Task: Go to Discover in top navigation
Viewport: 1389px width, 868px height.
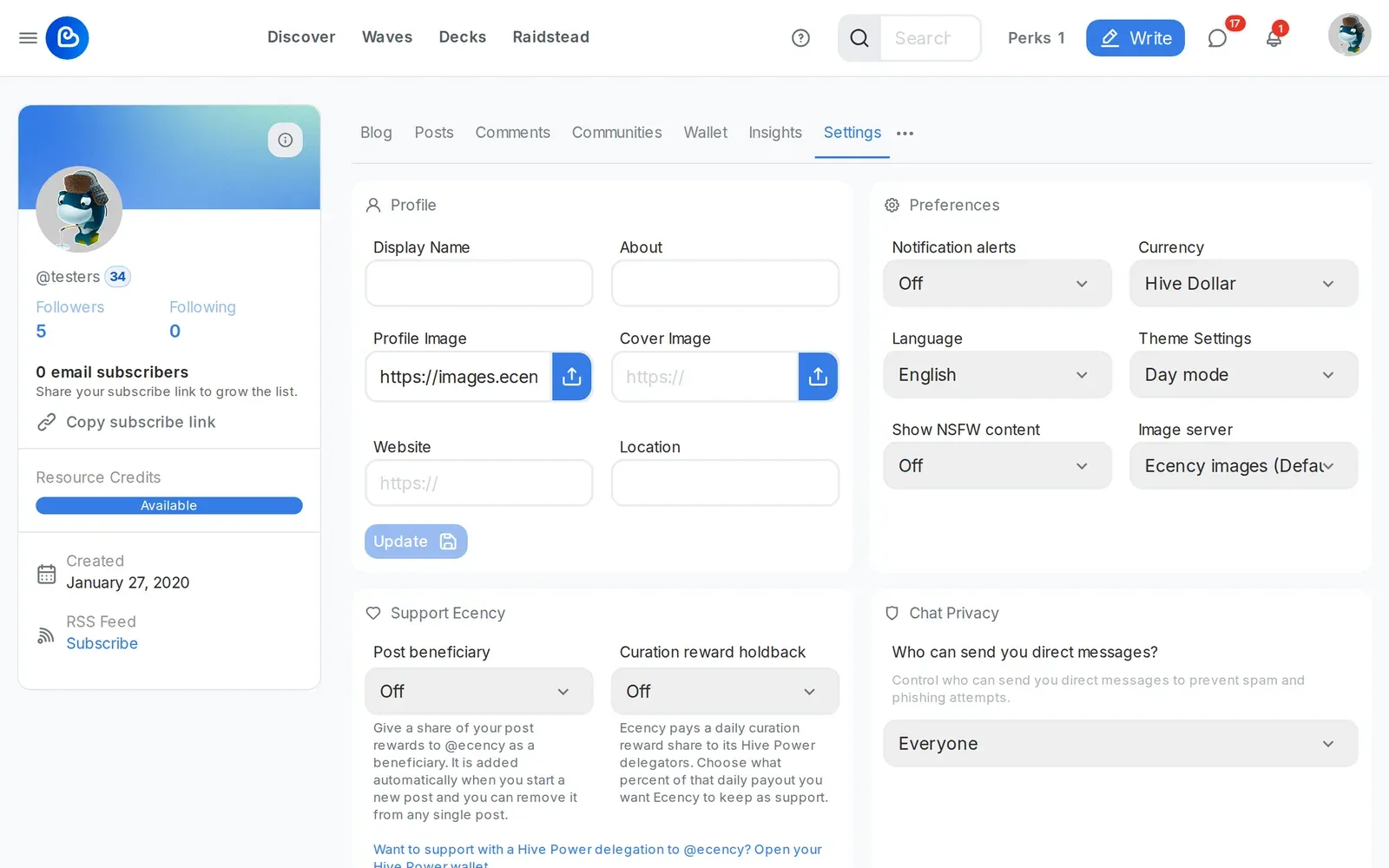Action: click(x=301, y=37)
